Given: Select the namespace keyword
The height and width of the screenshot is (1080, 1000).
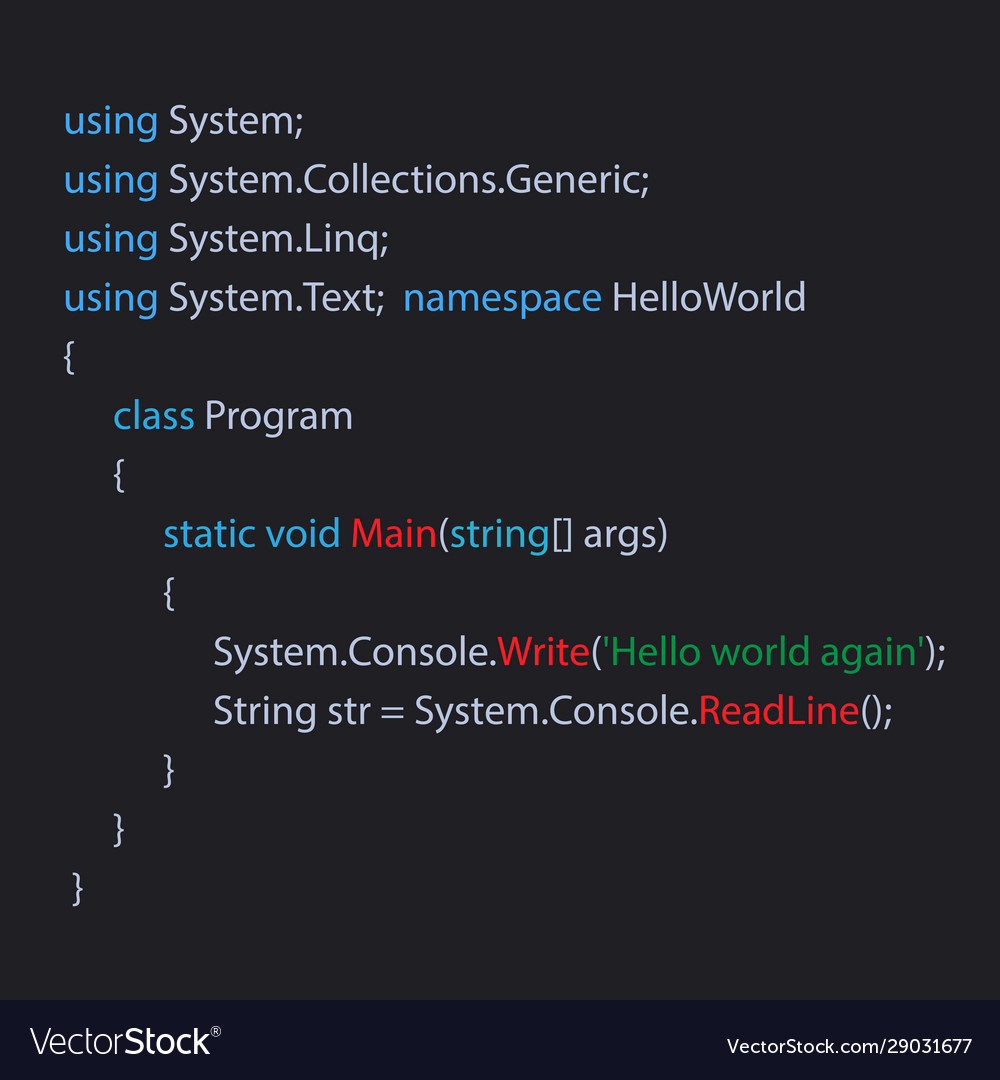Looking at the screenshot, I should coord(502,299).
